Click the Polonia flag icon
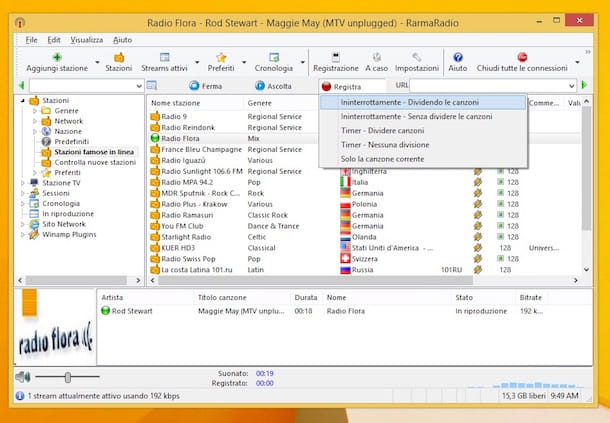The width and height of the screenshot is (610, 423). click(345, 204)
